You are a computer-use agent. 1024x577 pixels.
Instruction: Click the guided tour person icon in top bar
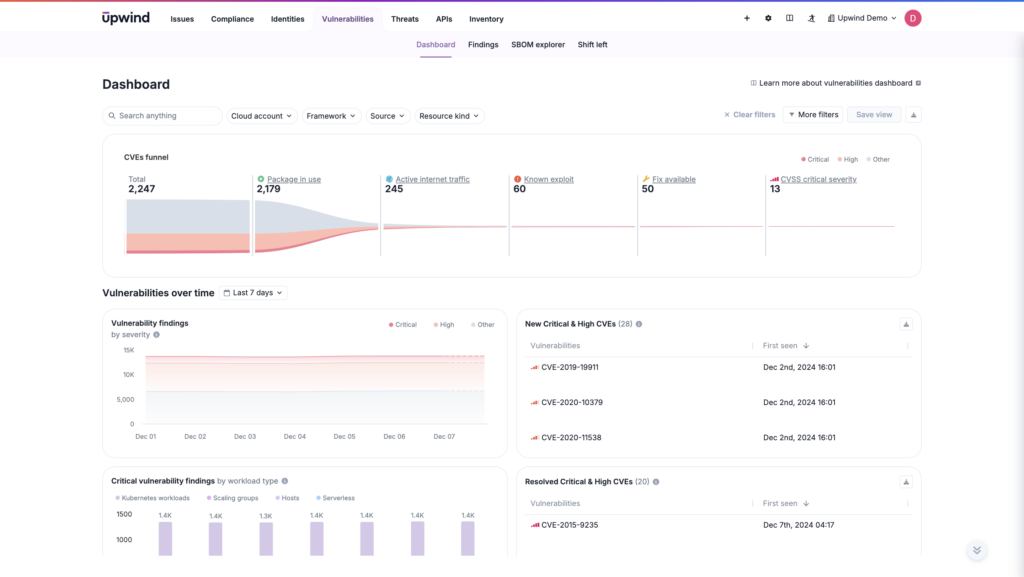click(x=811, y=18)
